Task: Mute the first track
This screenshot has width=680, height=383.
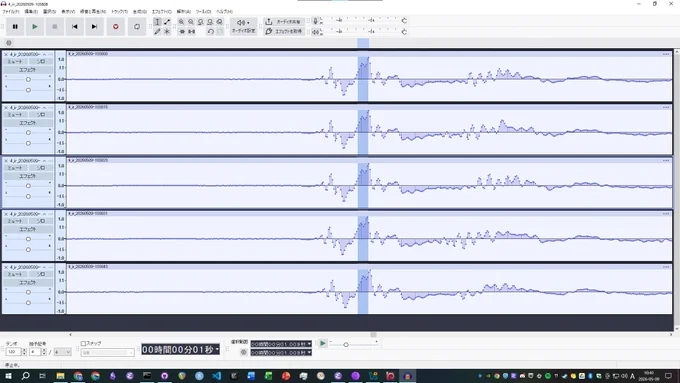Action: tap(15, 62)
